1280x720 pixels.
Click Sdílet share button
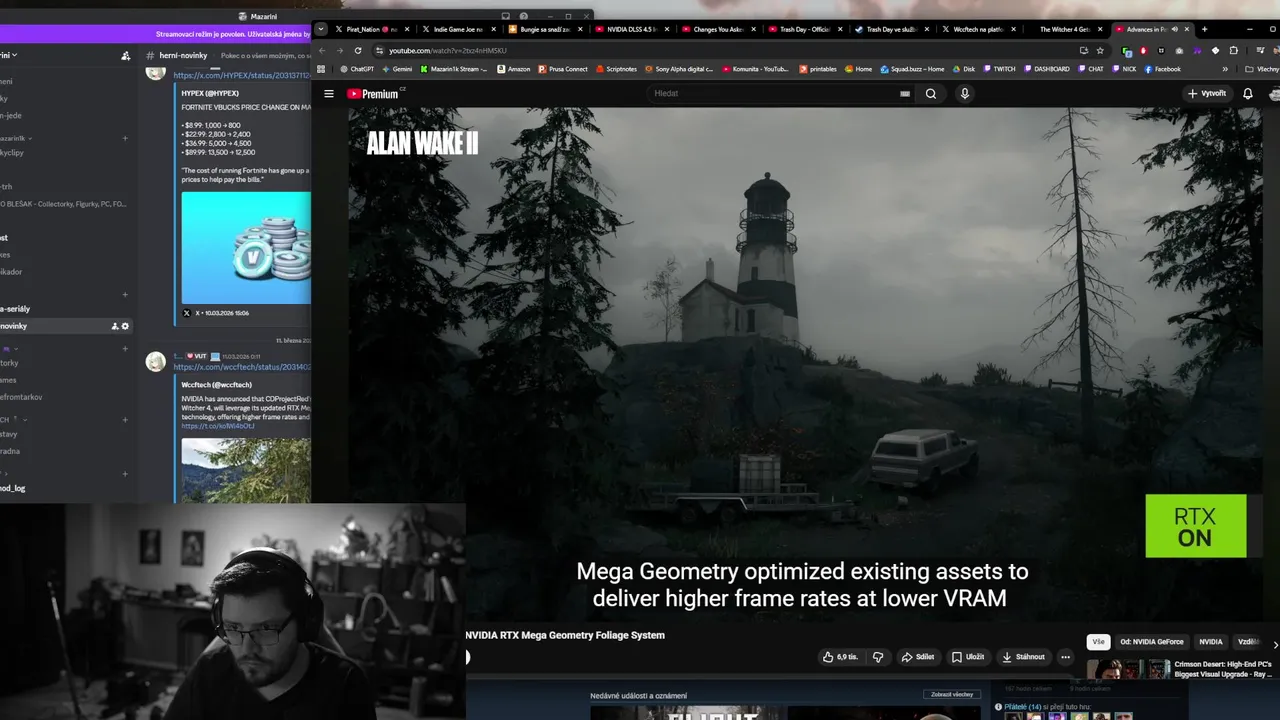[x=918, y=657]
